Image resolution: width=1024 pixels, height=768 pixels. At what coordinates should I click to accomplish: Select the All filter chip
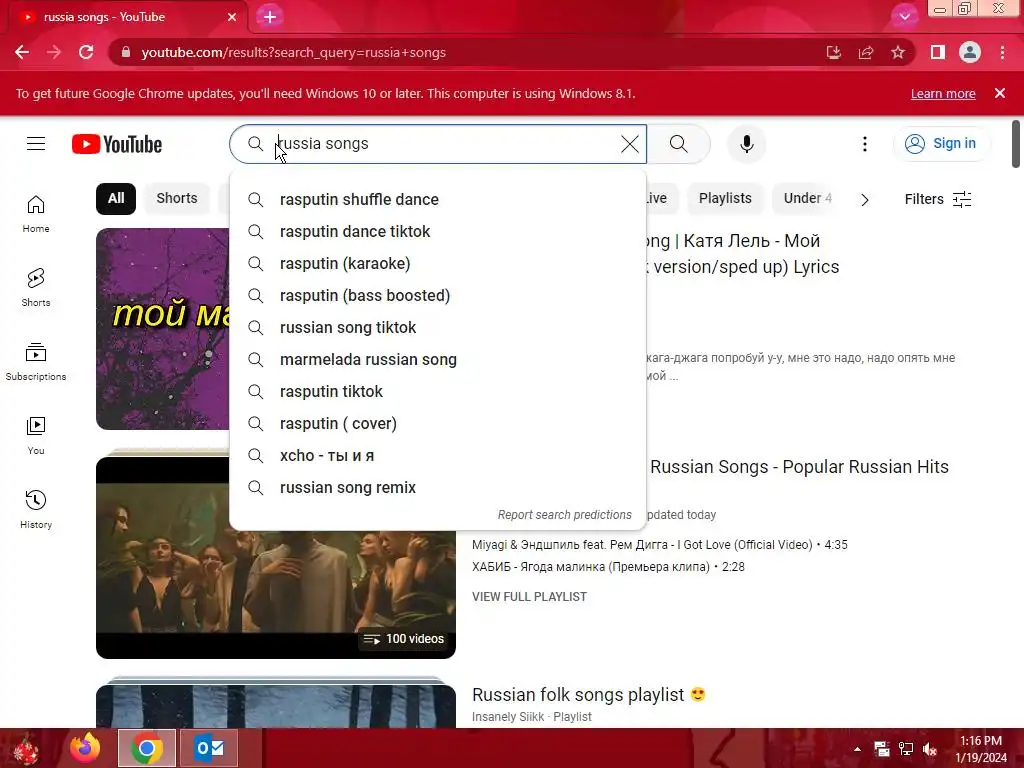tap(116, 199)
